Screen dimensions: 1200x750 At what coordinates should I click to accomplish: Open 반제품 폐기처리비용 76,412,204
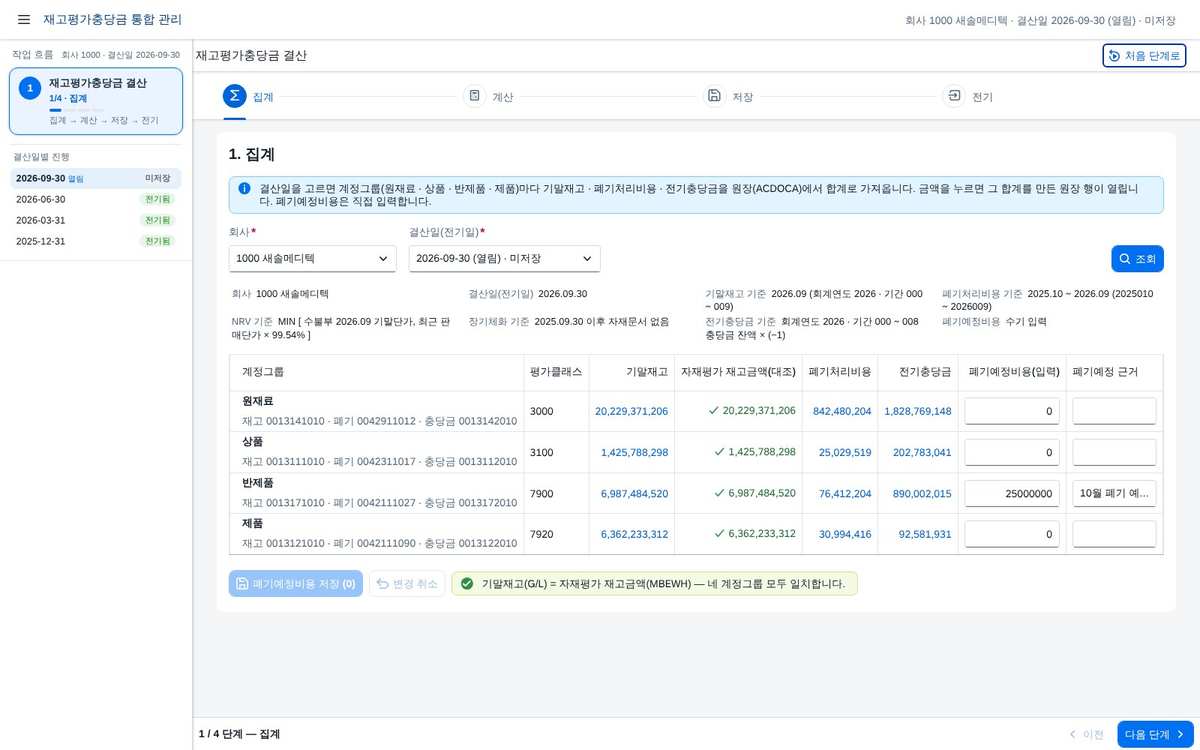(845, 493)
